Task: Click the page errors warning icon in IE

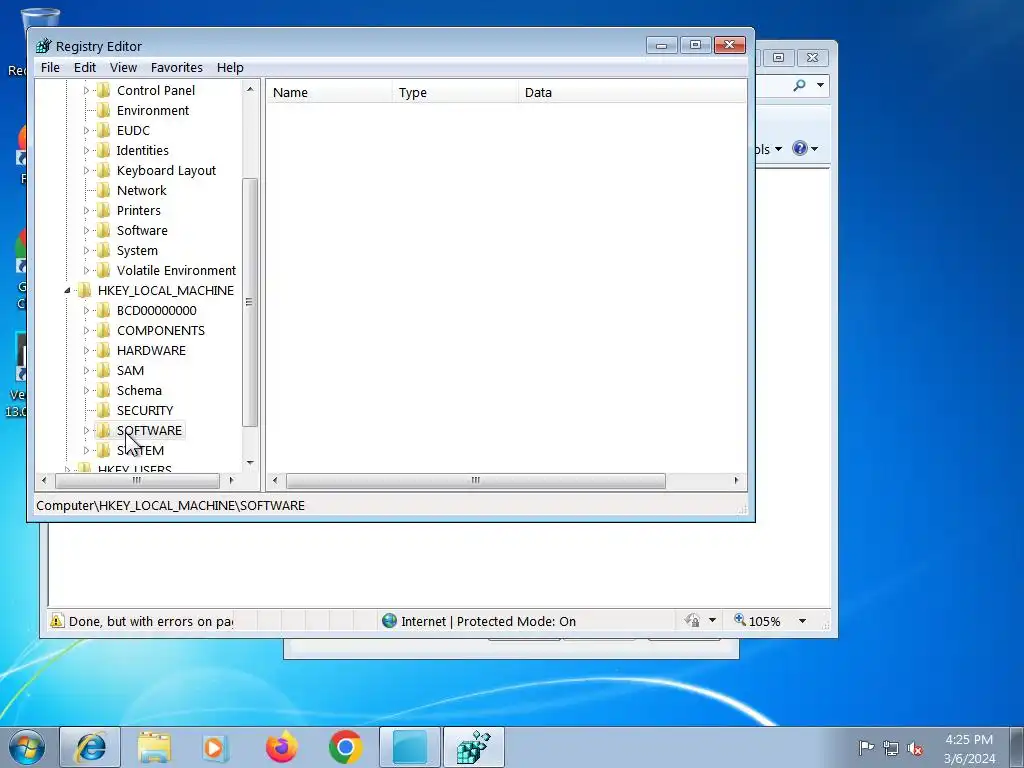Action: click(57, 621)
